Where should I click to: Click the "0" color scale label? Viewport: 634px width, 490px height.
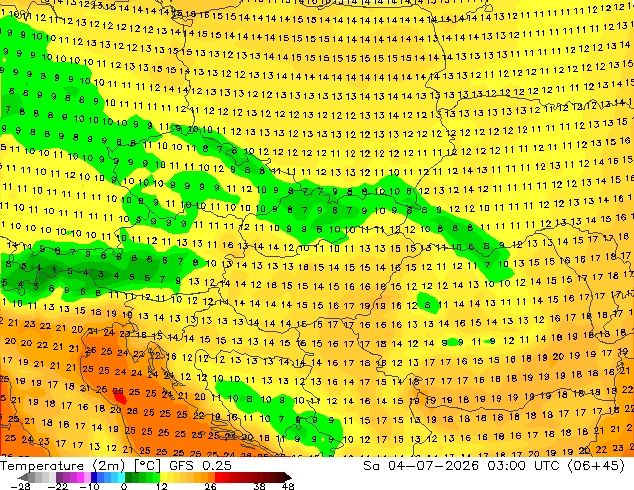124,486
